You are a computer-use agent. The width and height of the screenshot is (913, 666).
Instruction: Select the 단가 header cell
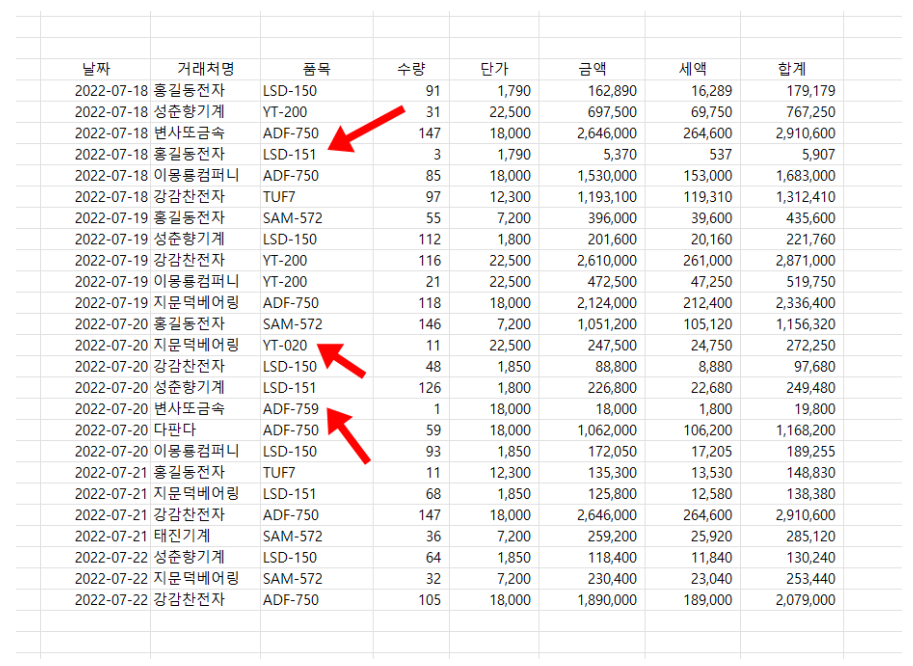click(494, 69)
